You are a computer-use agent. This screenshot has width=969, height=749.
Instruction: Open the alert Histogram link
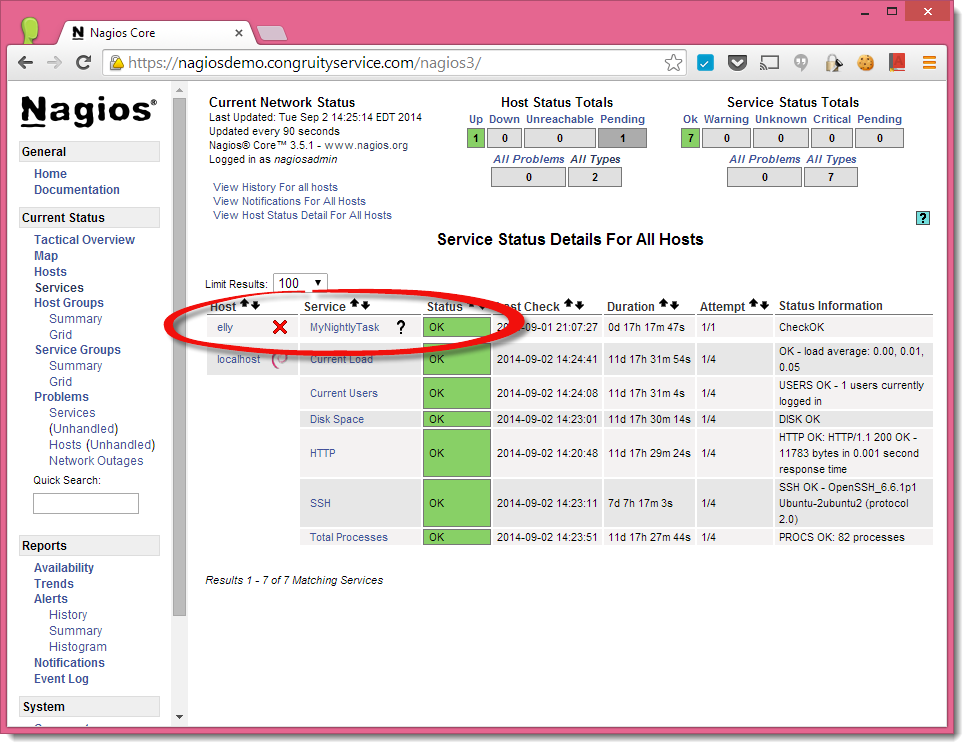[78, 647]
